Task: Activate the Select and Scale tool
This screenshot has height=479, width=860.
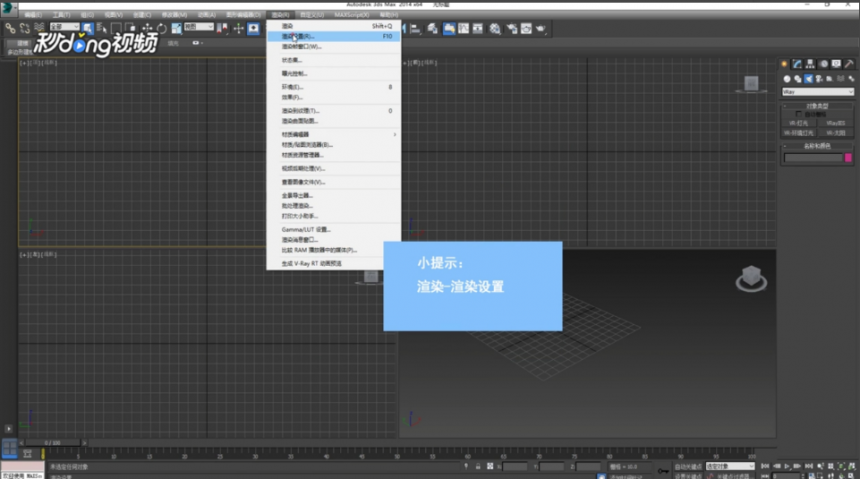Action: click(176, 28)
